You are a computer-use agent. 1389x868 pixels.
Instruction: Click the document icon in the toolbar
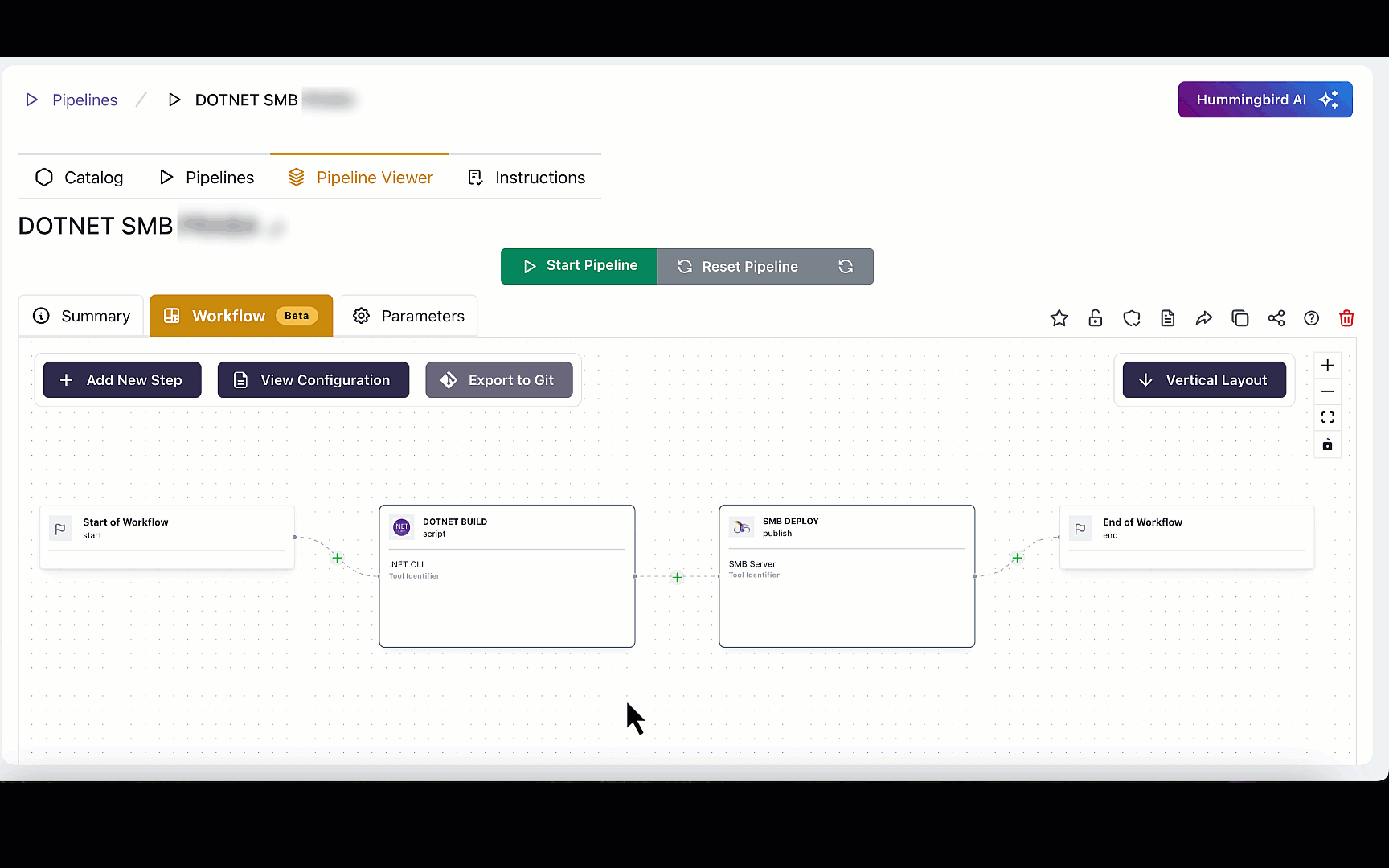(1167, 318)
